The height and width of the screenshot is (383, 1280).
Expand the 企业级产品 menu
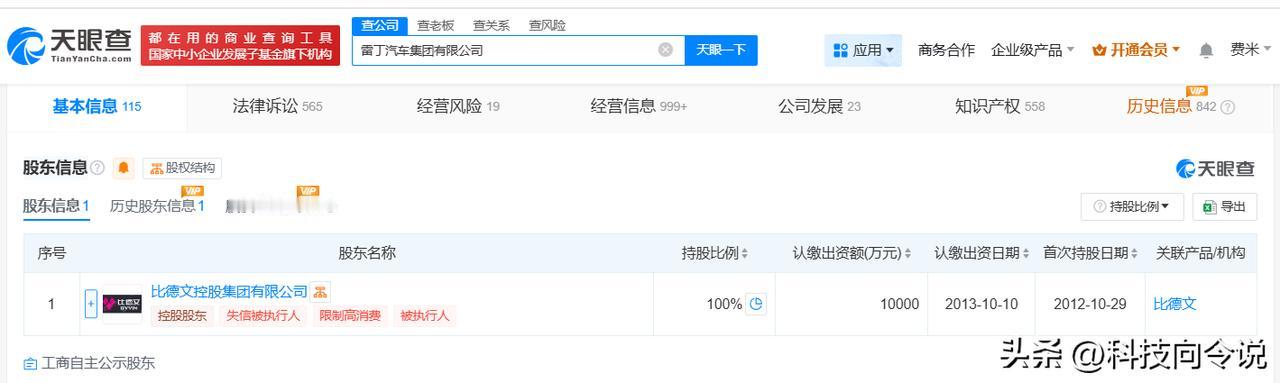[x=1033, y=50]
